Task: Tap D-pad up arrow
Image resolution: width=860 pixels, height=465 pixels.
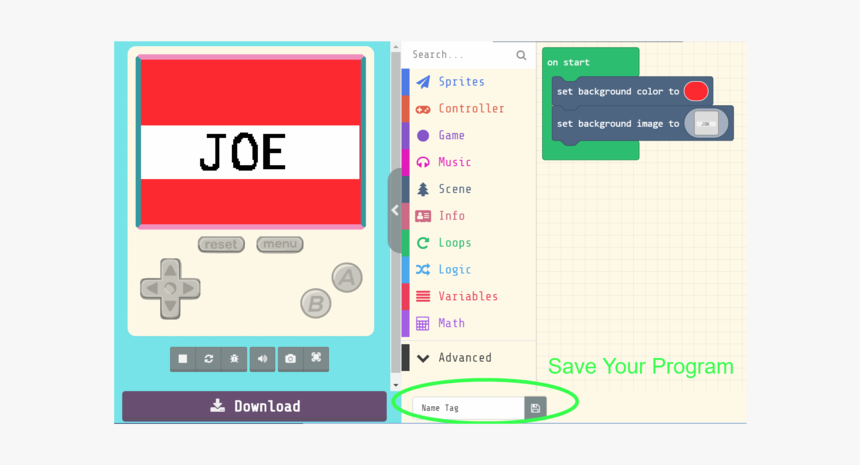Action: [x=171, y=269]
